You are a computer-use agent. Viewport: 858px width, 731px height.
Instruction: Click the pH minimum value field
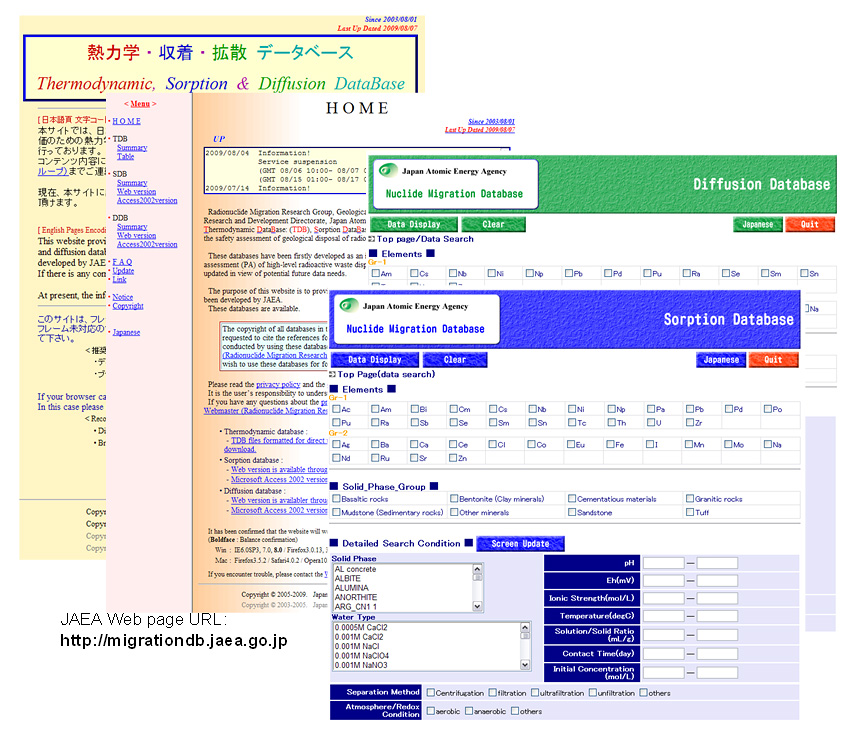click(664, 563)
